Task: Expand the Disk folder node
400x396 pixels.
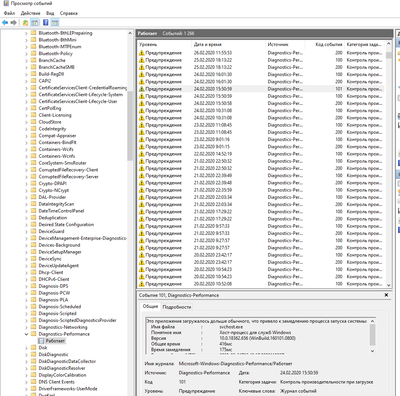Action: tap(26, 348)
